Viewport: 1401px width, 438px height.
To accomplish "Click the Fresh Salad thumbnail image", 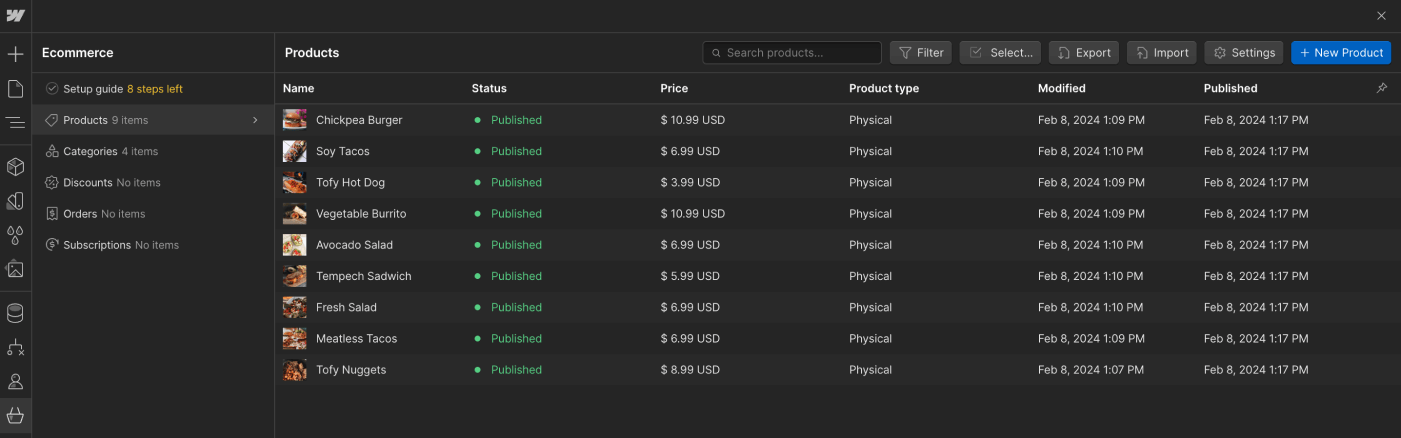I will [x=294, y=307].
